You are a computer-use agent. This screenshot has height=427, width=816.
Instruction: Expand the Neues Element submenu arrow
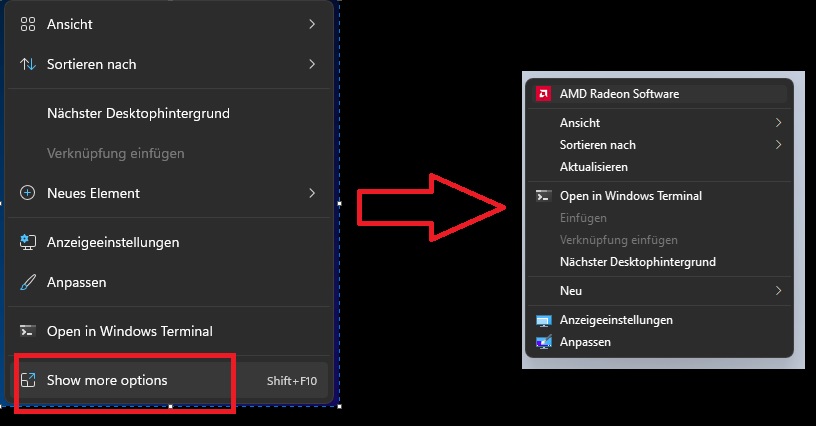[312, 193]
